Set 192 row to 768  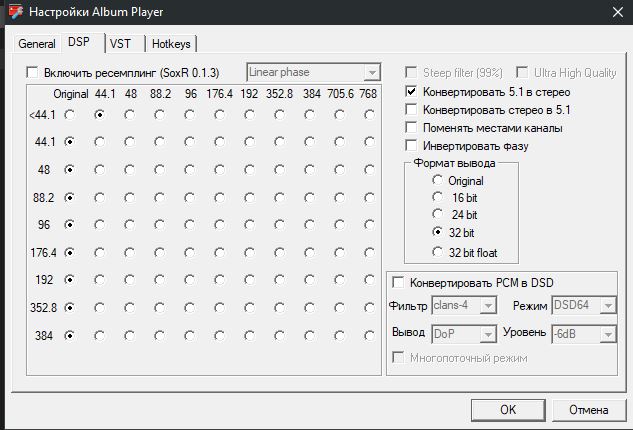click(369, 279)
